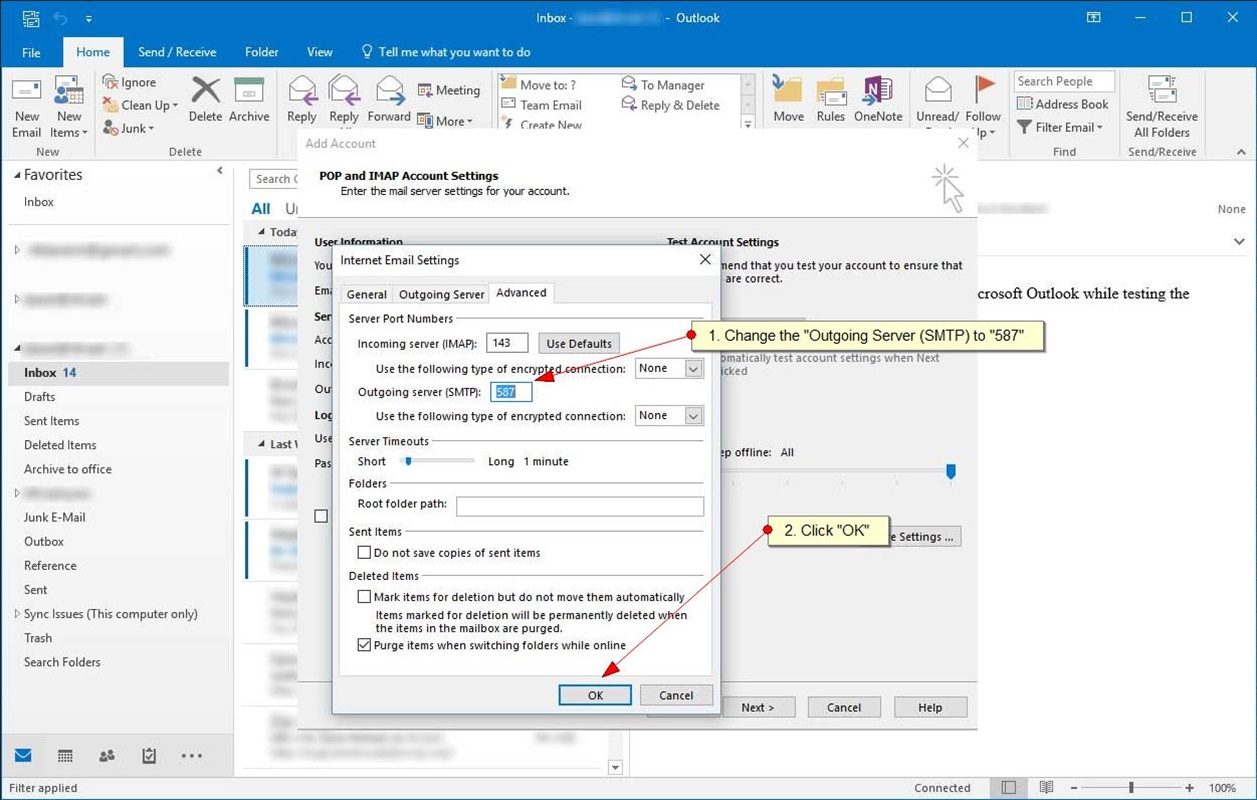Create a Meeting reply from the ribbon
The width and height of the screenshot is (1257, 800).
click(x=449, y=90)
